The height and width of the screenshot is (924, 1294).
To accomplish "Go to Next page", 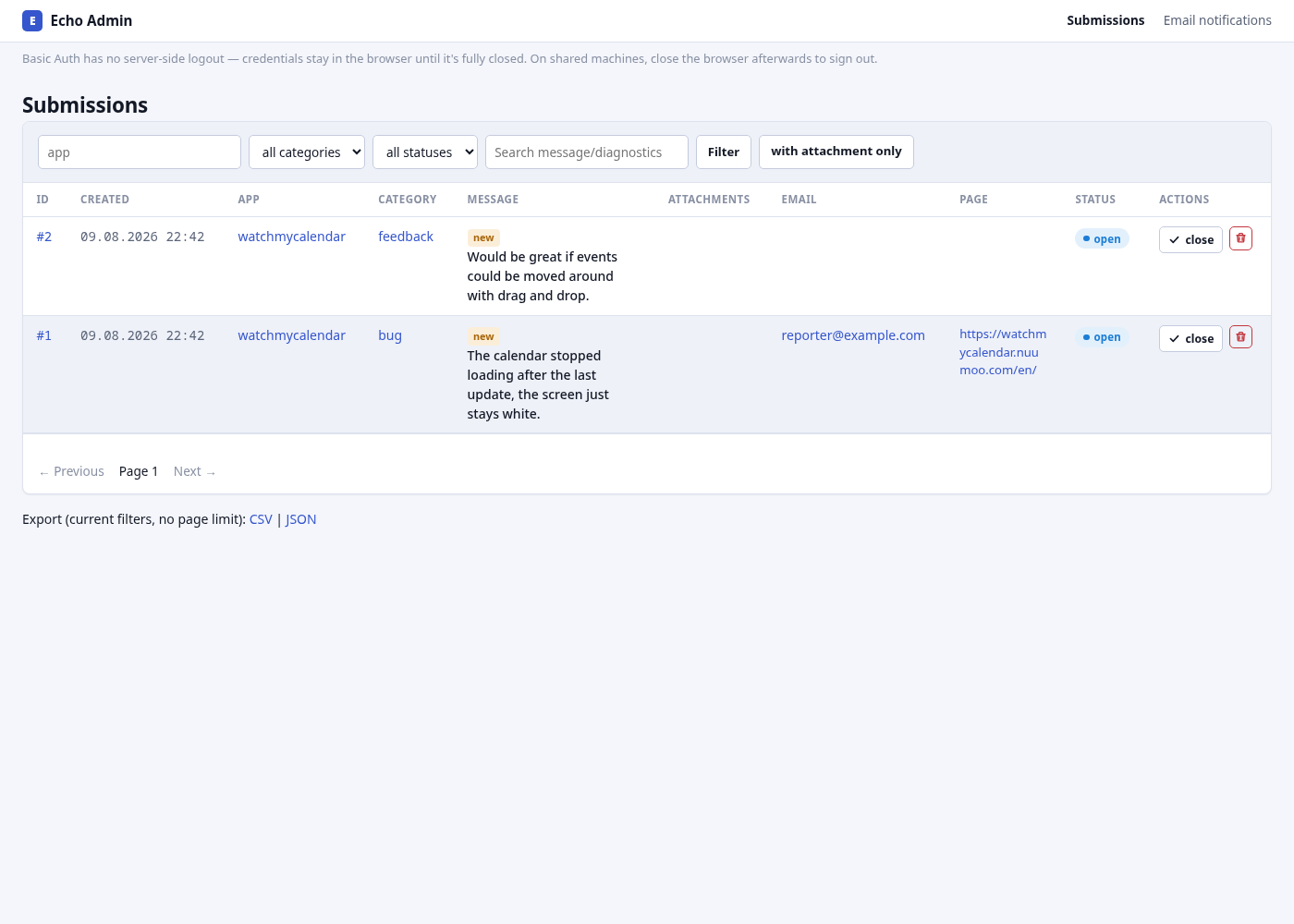I will pyautogui.click(x=195, y=471).
